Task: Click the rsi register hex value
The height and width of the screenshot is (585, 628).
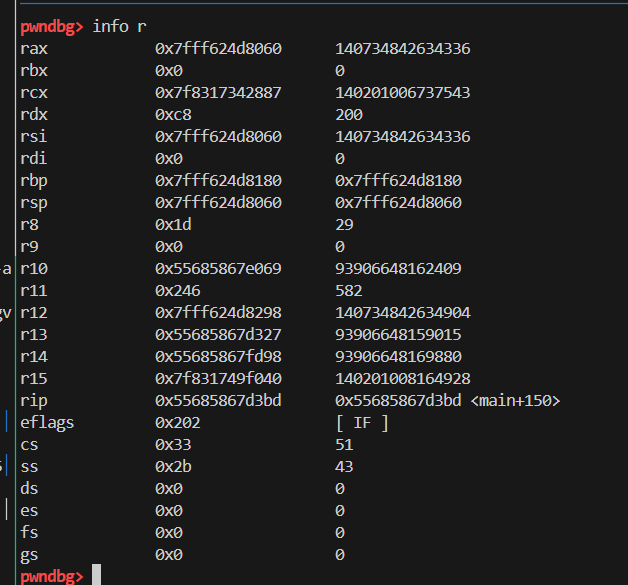Action: pyautogui.click(x=218, y=136)
